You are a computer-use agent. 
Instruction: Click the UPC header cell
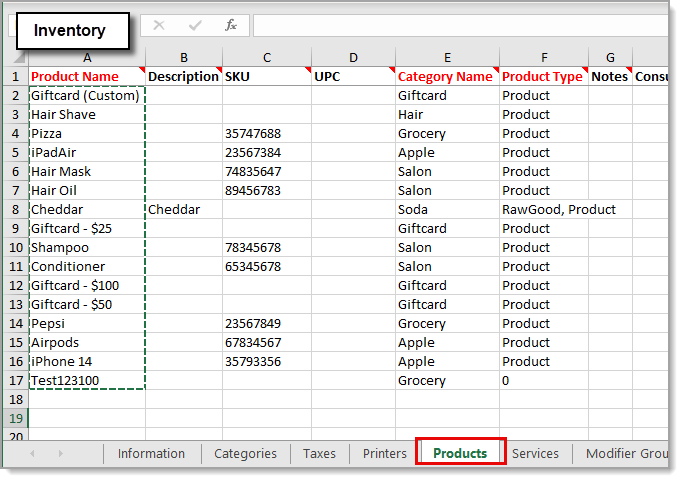point(354,77)
